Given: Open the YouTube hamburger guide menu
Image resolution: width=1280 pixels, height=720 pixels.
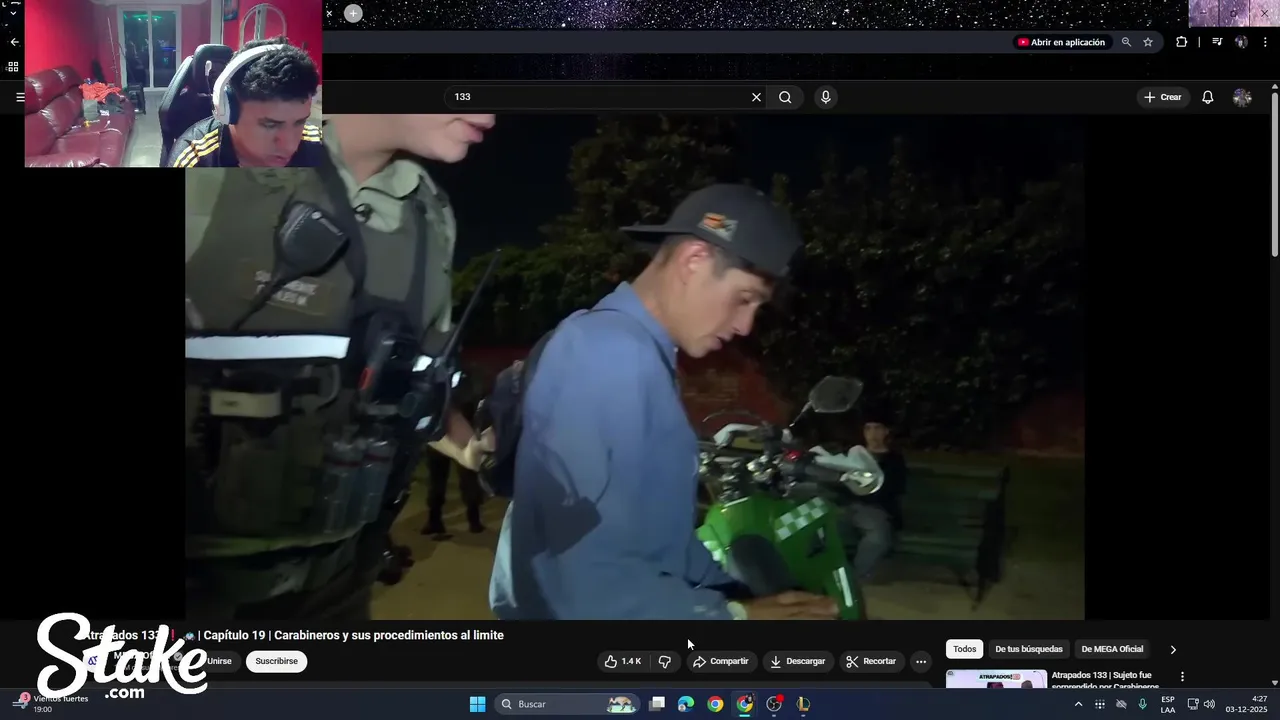Looking at the screenshot, I should (x=20, y=97).
